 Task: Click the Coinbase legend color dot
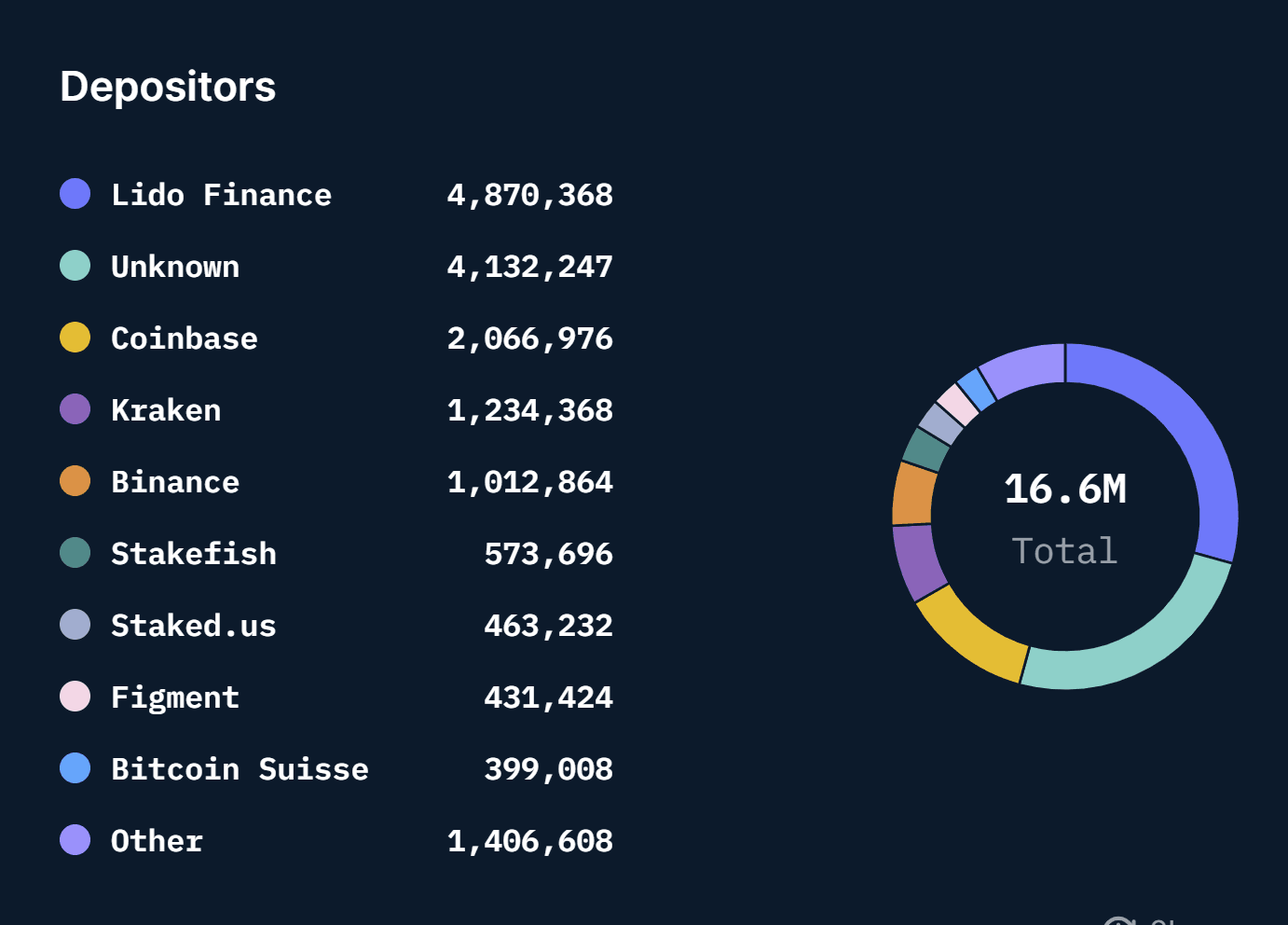click(75, 338)
